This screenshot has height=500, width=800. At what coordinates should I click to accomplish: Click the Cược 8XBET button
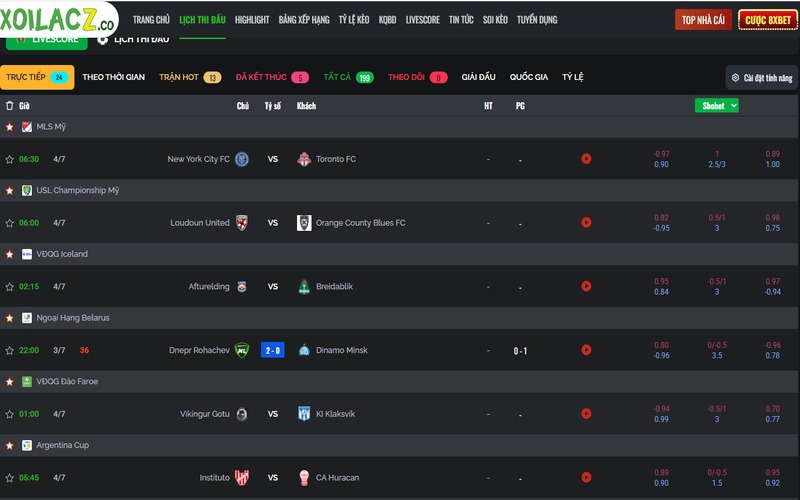coord(768,20)
